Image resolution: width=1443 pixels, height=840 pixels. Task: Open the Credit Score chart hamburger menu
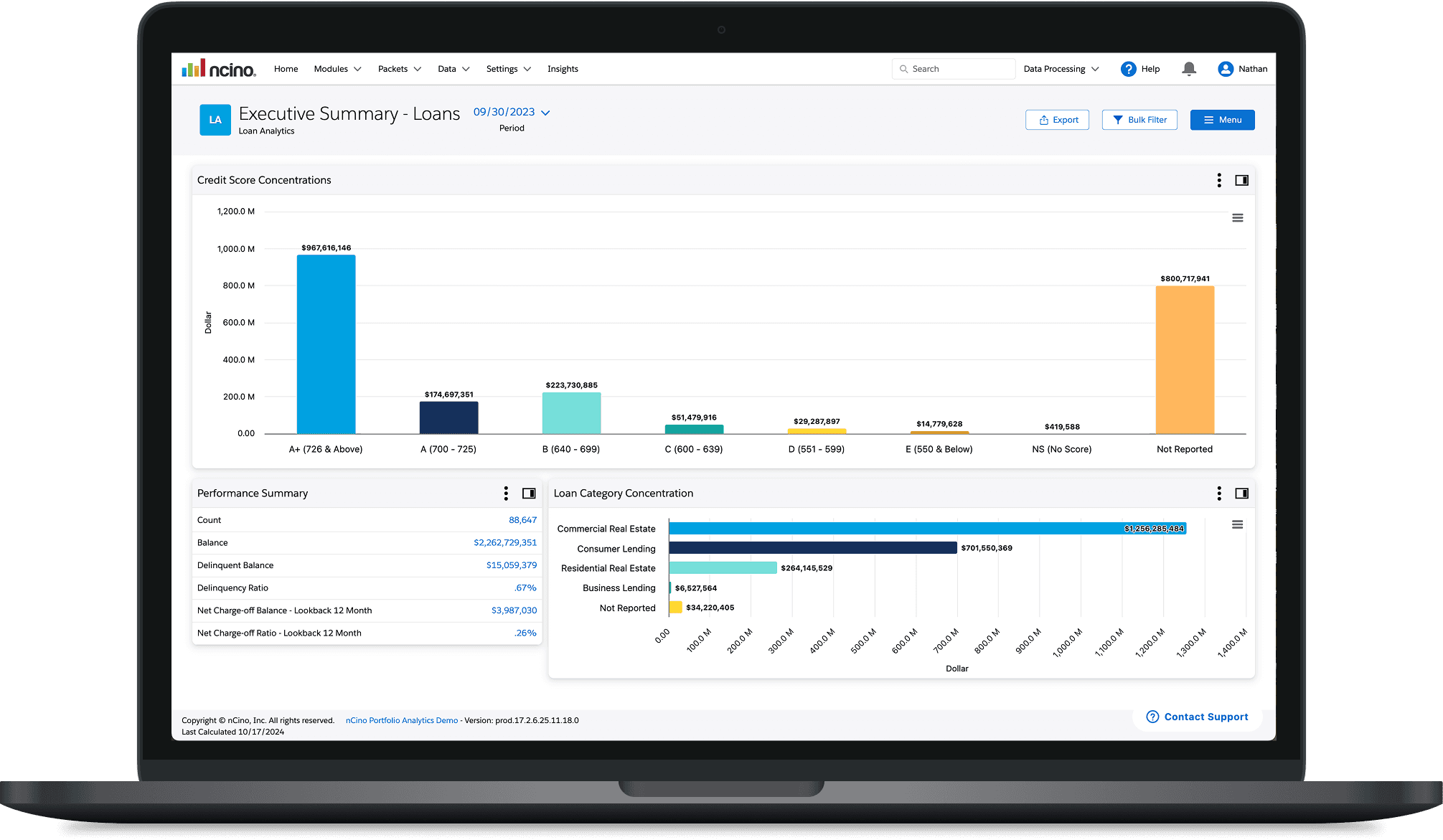1238,218
